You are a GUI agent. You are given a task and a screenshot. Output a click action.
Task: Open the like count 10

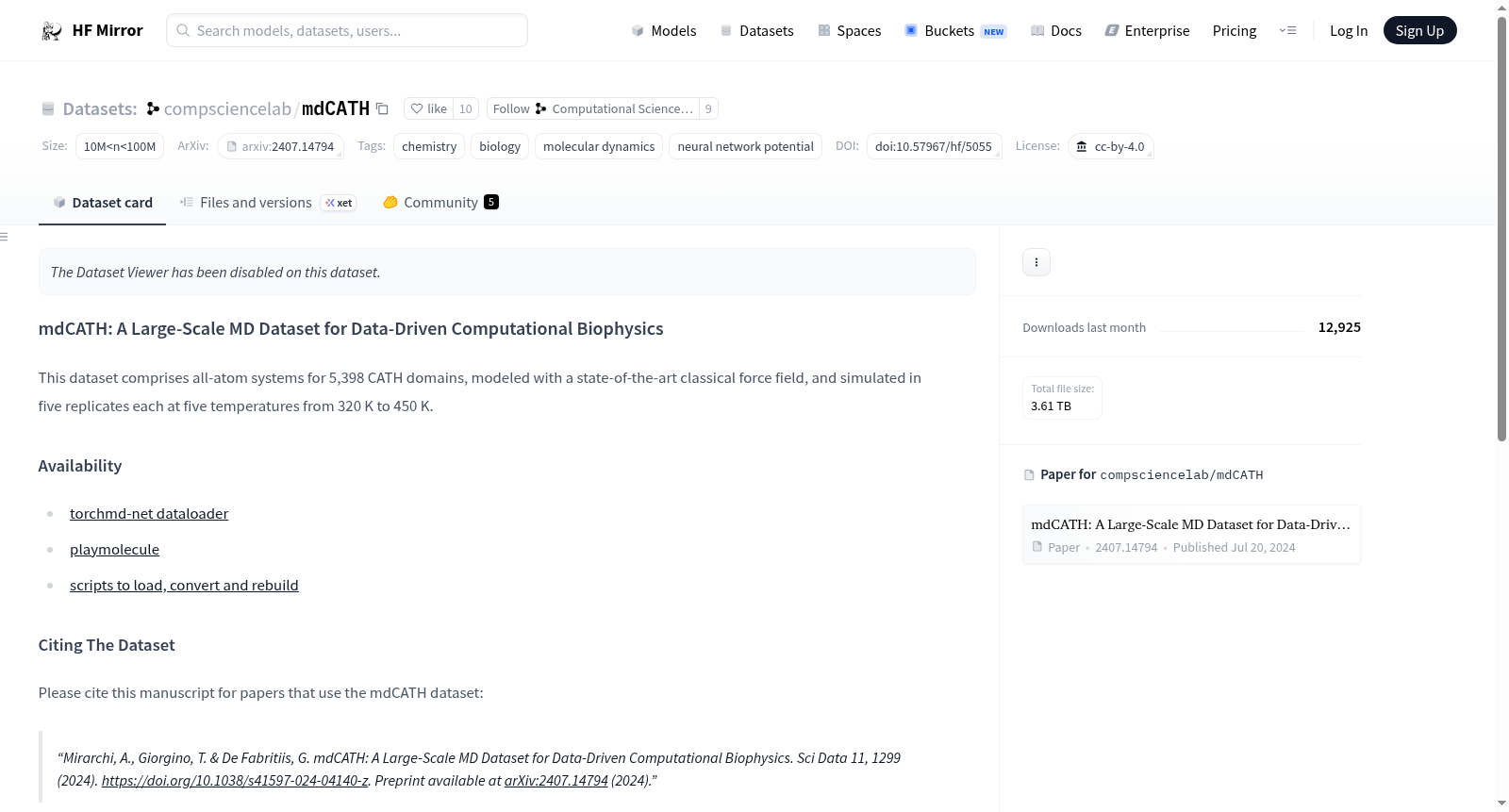[466, 108]
